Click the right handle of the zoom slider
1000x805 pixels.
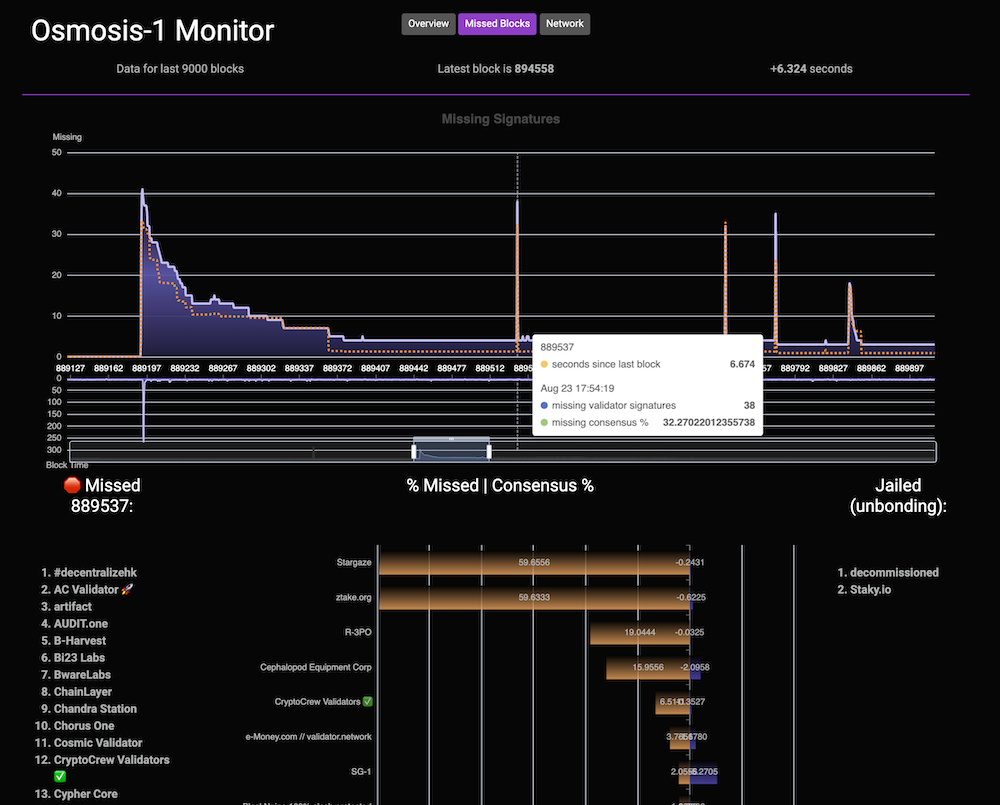[489, 452]
